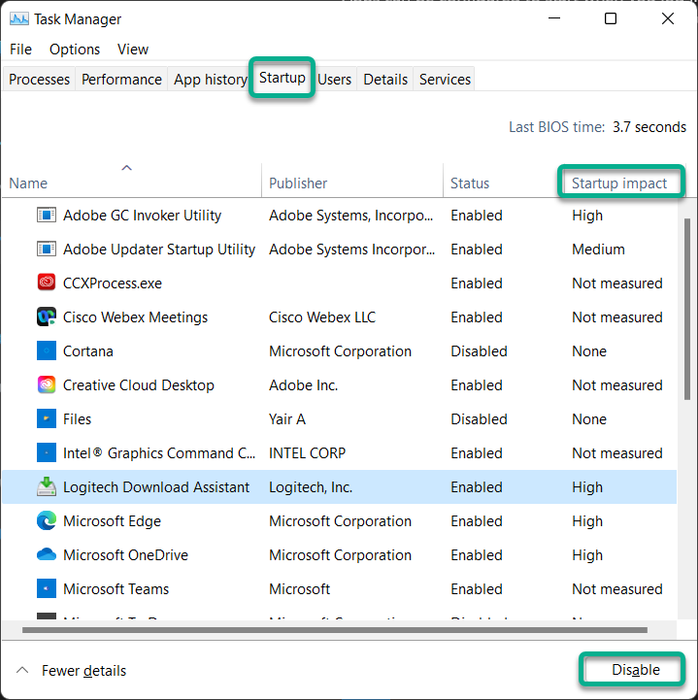Select the Cisco Webex Meetings name
Viewport: 698px width, 700px height.
(x=135, y=317)
